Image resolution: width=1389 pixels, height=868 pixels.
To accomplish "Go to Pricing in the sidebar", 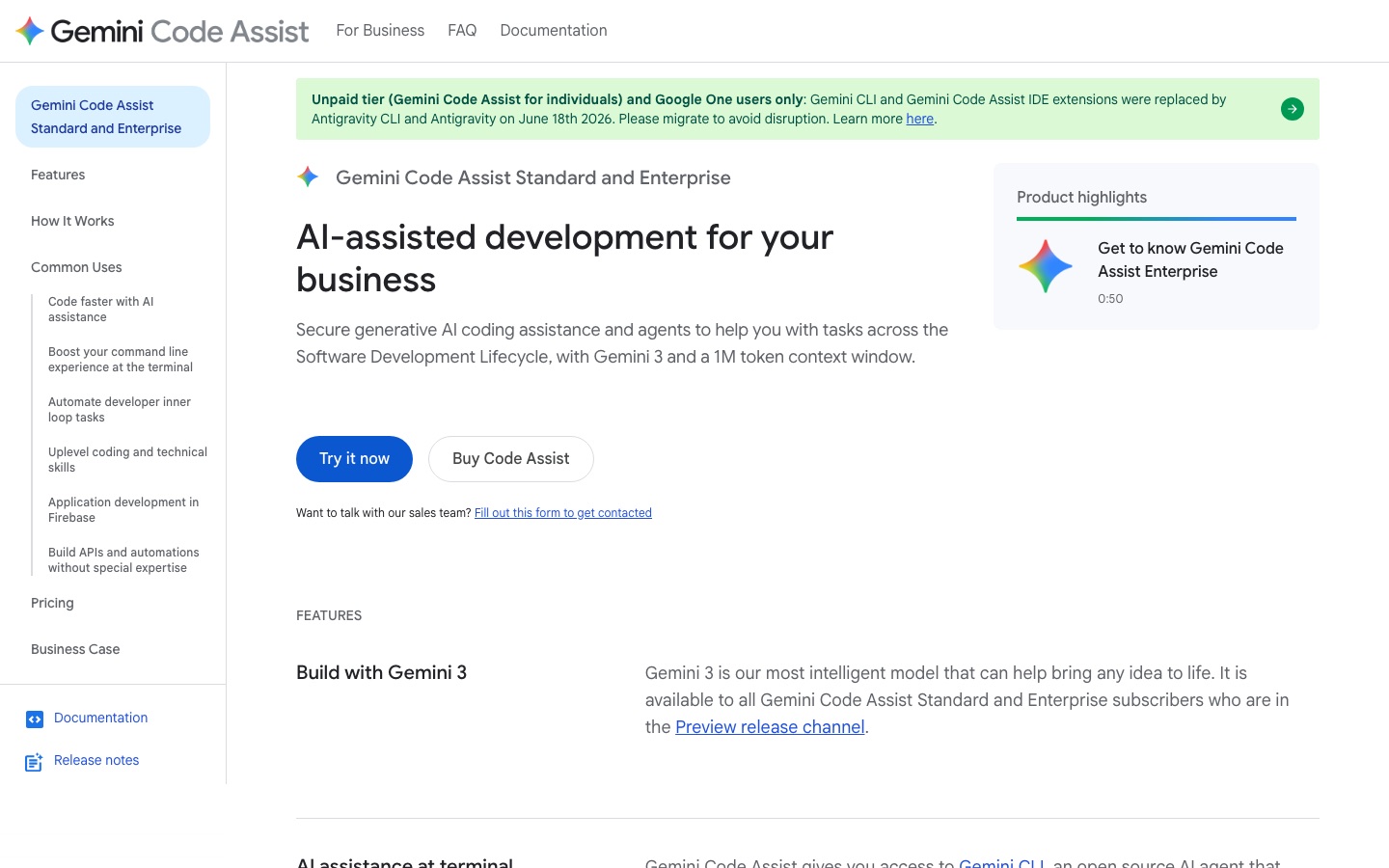I will pos(52,603).
